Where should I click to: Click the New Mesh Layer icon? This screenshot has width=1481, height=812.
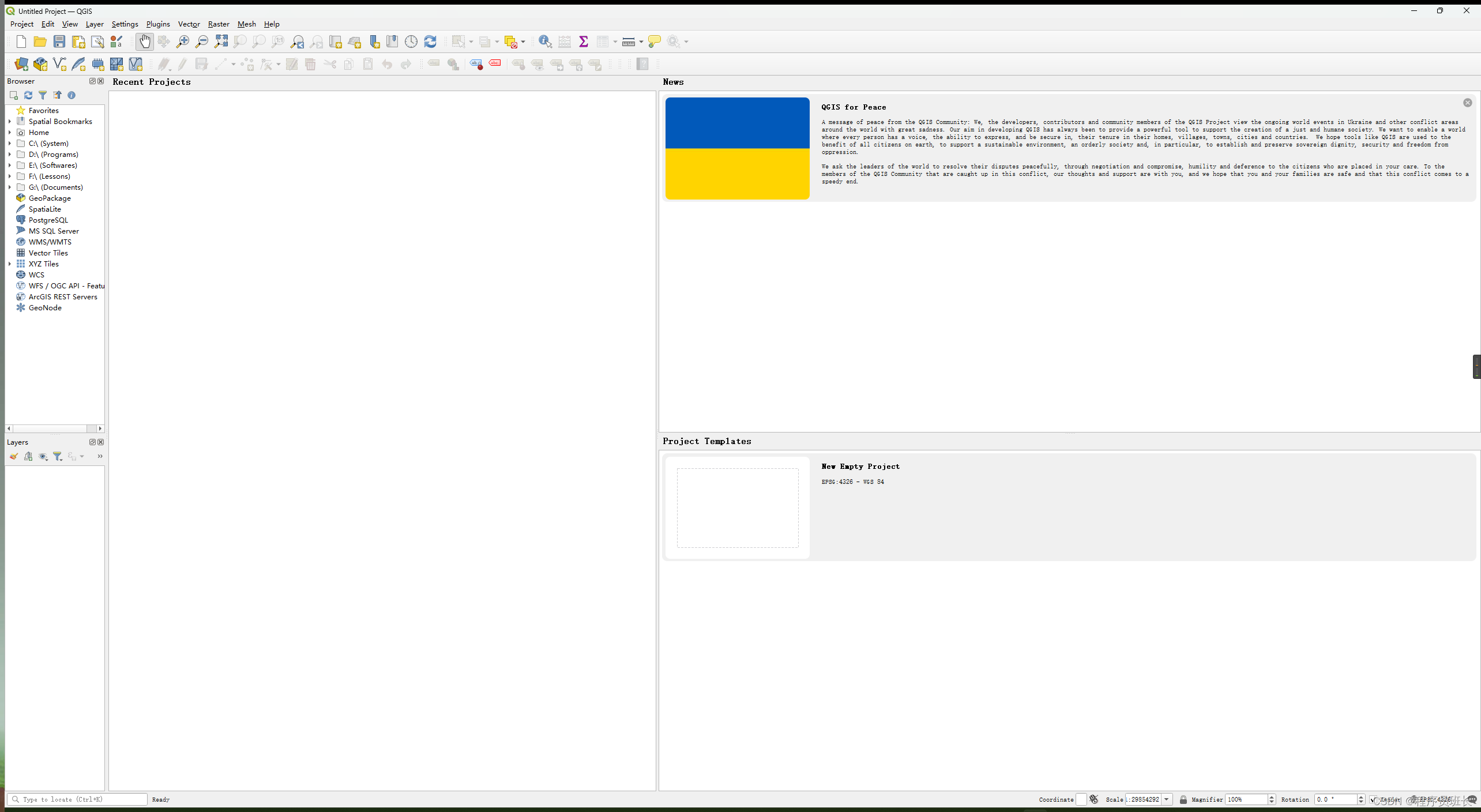pos(116,64)
